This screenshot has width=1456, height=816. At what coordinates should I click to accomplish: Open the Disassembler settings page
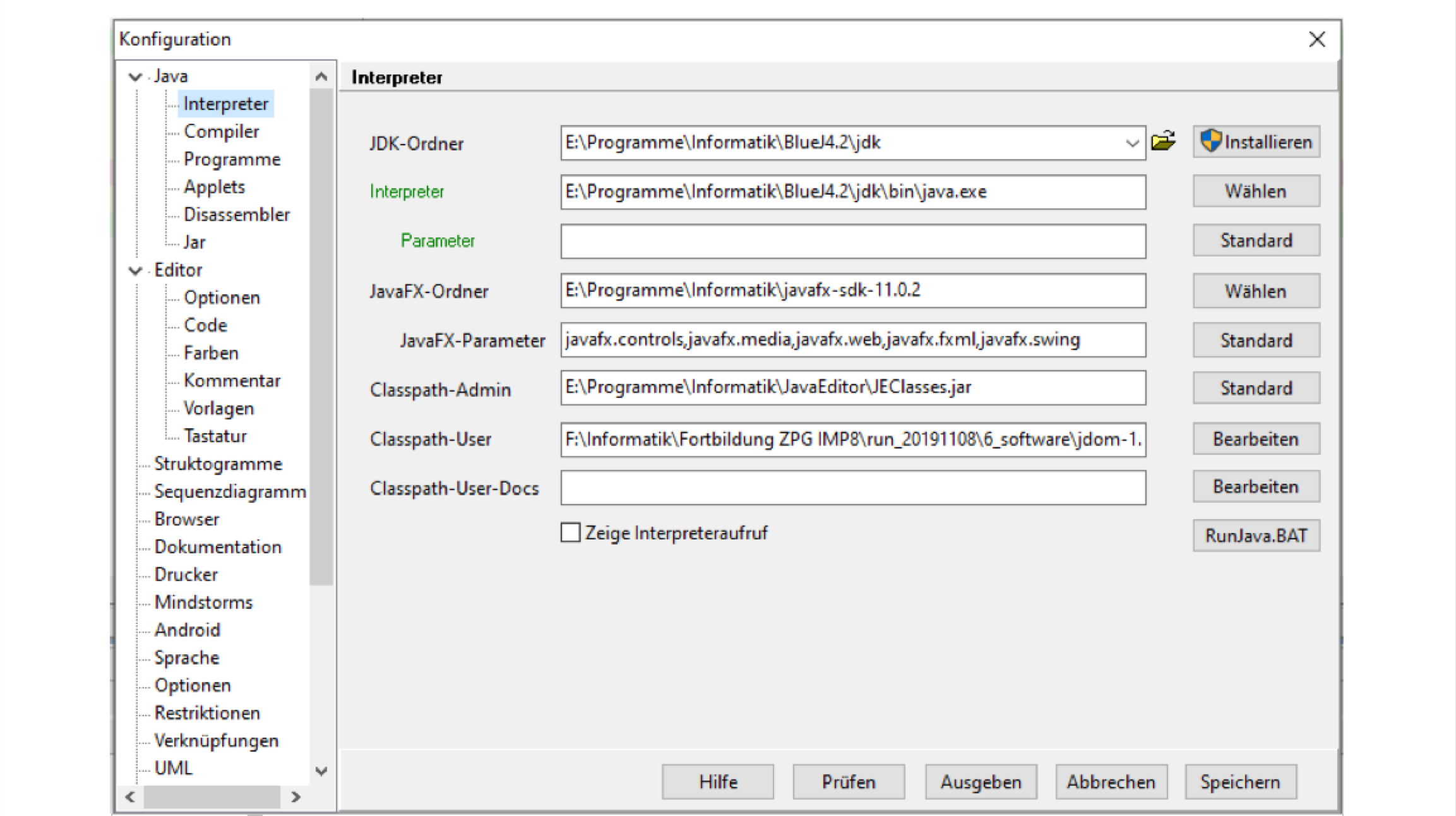236,215
